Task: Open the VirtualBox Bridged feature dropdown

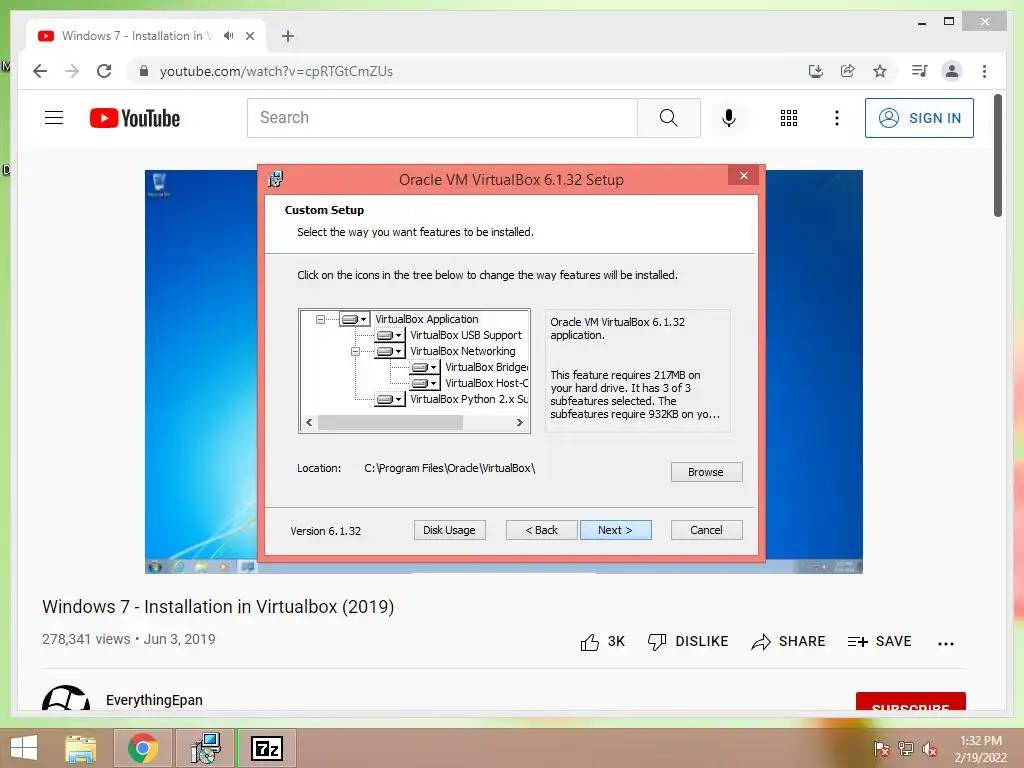Action: coord(424,367)
